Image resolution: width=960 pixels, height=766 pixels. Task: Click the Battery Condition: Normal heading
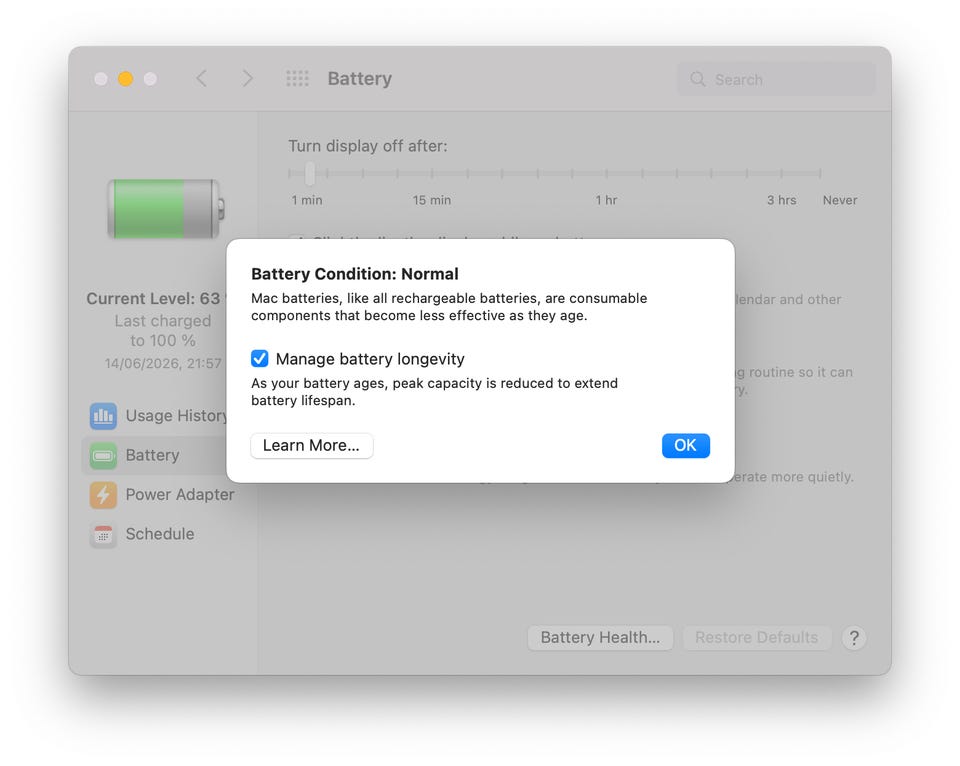[x=354, y=274]
